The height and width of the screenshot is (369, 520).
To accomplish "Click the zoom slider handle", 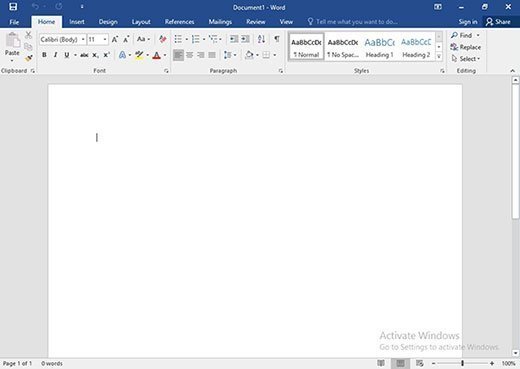I will coord(462,363).
